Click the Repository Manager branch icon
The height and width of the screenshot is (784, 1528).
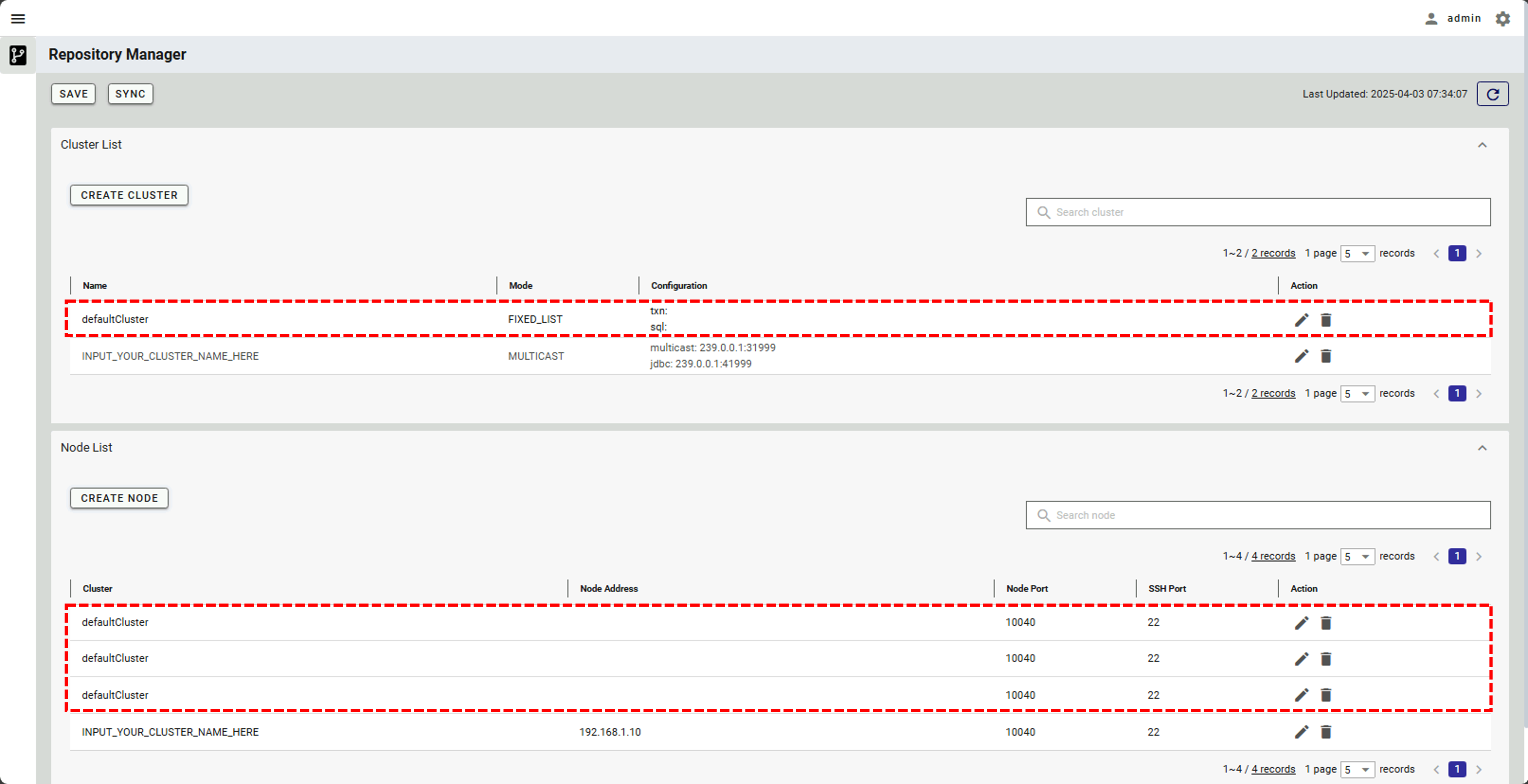click(x=18, y=55)
